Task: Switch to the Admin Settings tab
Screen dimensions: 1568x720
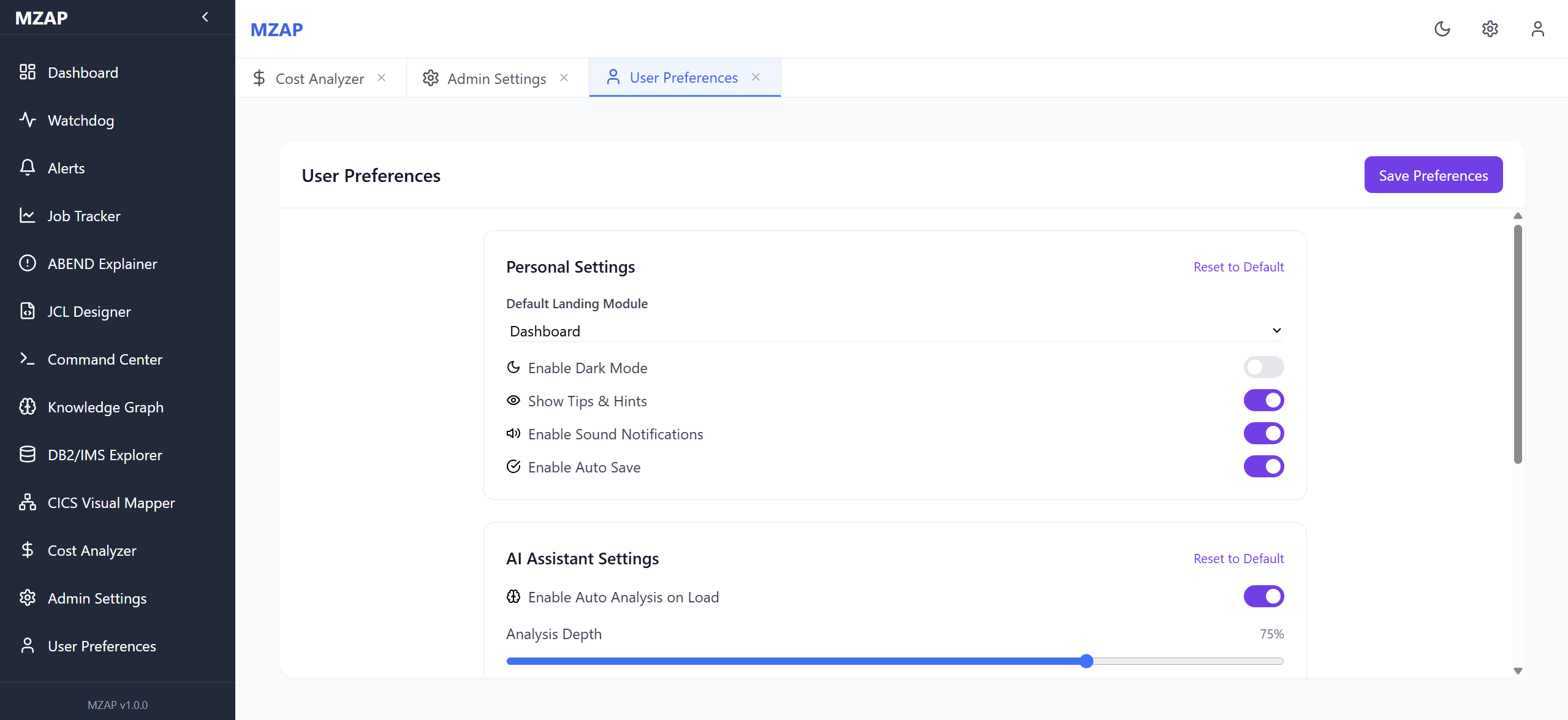Action: coord(496,78)
